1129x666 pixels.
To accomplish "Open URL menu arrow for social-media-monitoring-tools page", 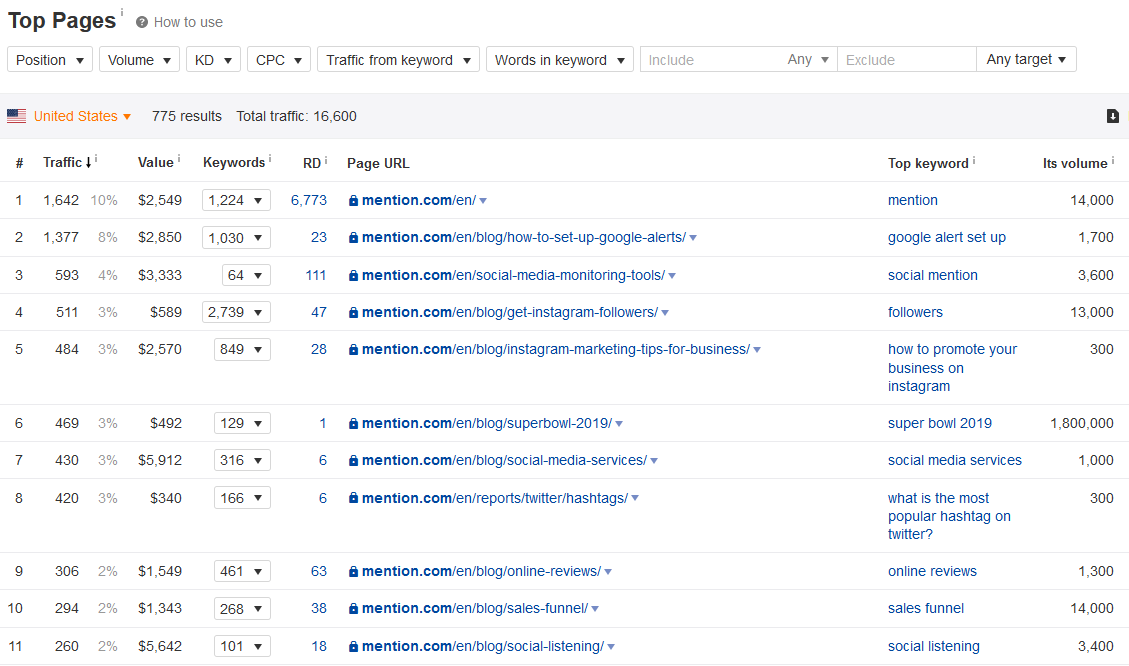I will [672, 276].
